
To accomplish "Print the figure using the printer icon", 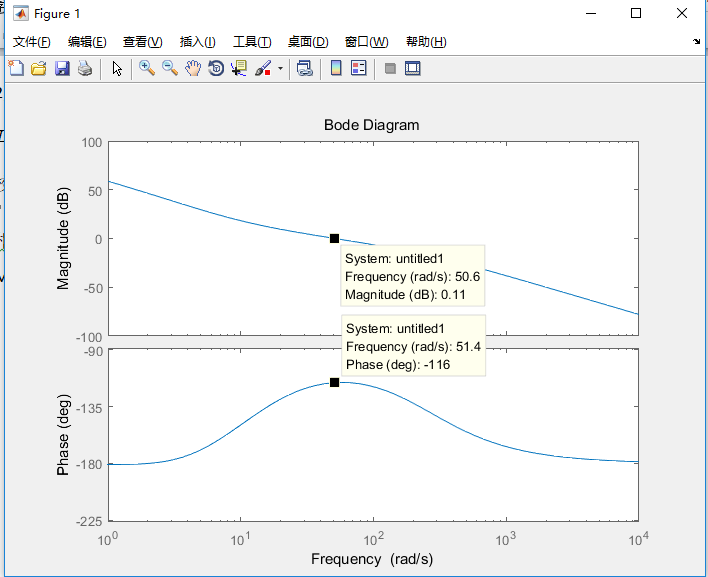I will [x=85, y=69].
